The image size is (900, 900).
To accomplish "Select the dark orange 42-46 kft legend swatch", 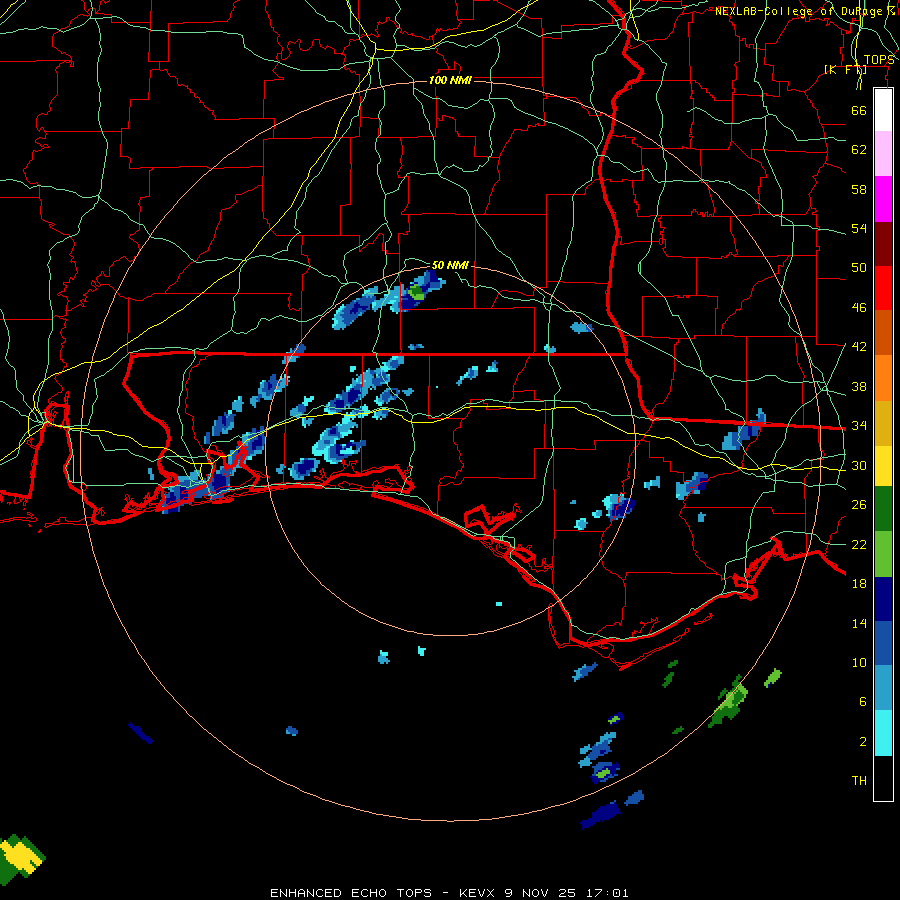I will click(x=883, y=333).
